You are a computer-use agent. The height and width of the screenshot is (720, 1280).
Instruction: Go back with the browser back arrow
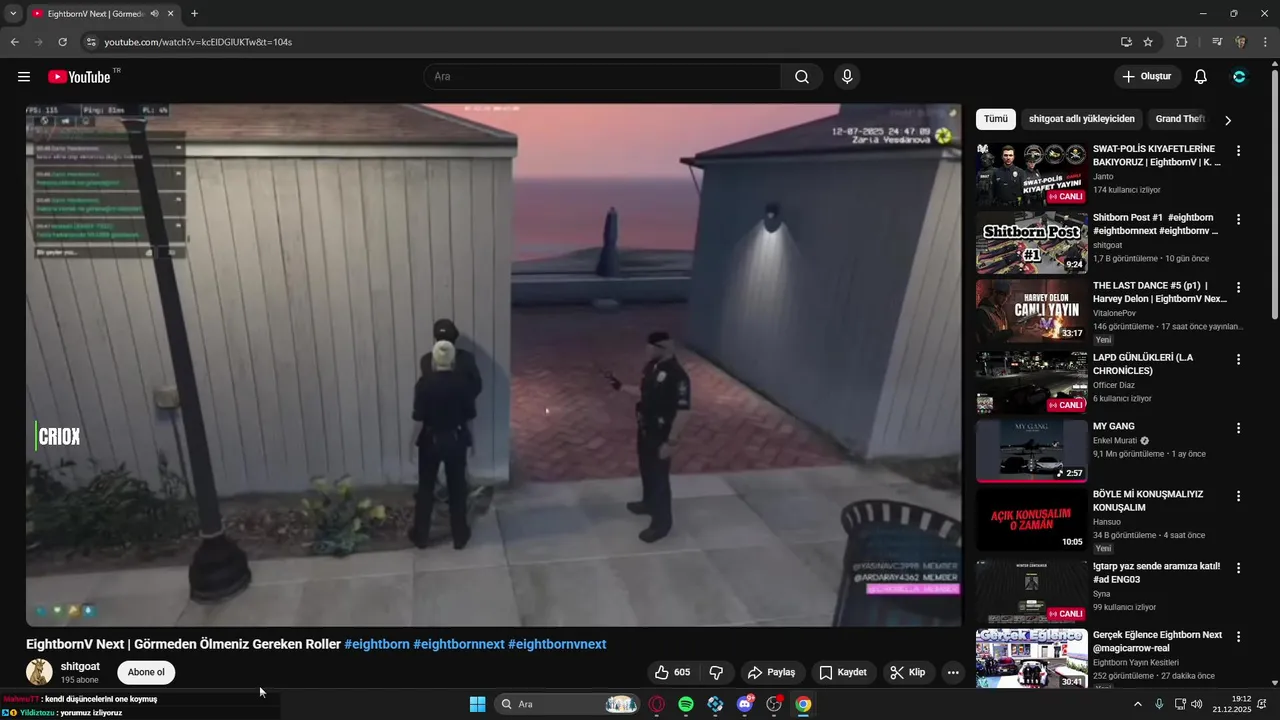(14, 42)
